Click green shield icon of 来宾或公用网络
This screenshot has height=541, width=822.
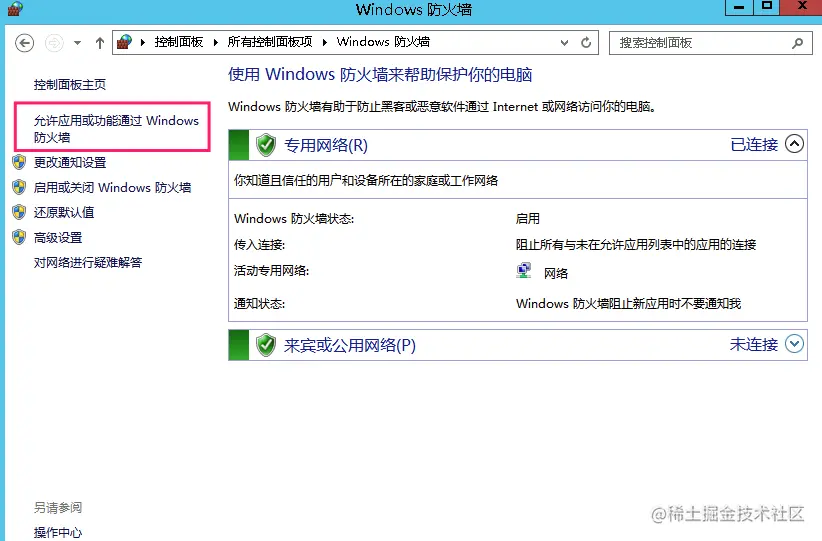point(266,345)
